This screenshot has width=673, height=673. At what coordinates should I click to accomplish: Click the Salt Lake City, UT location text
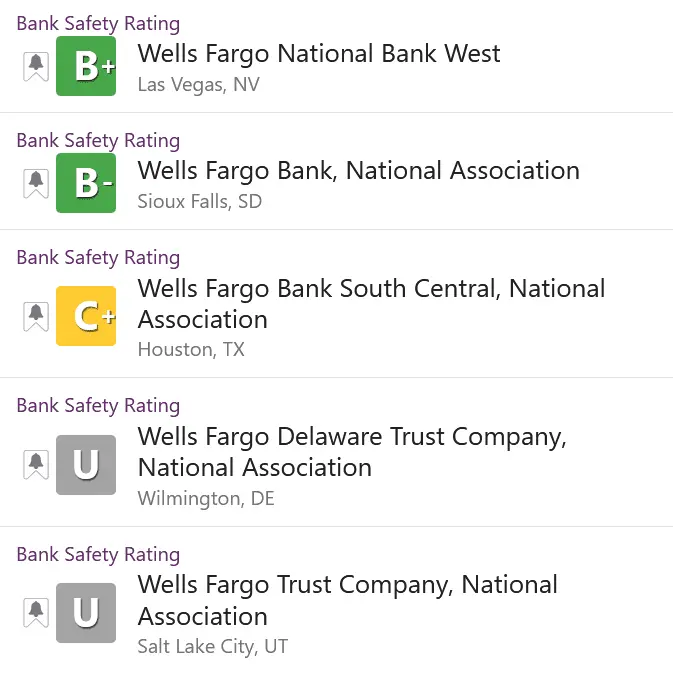click(212, 647)
